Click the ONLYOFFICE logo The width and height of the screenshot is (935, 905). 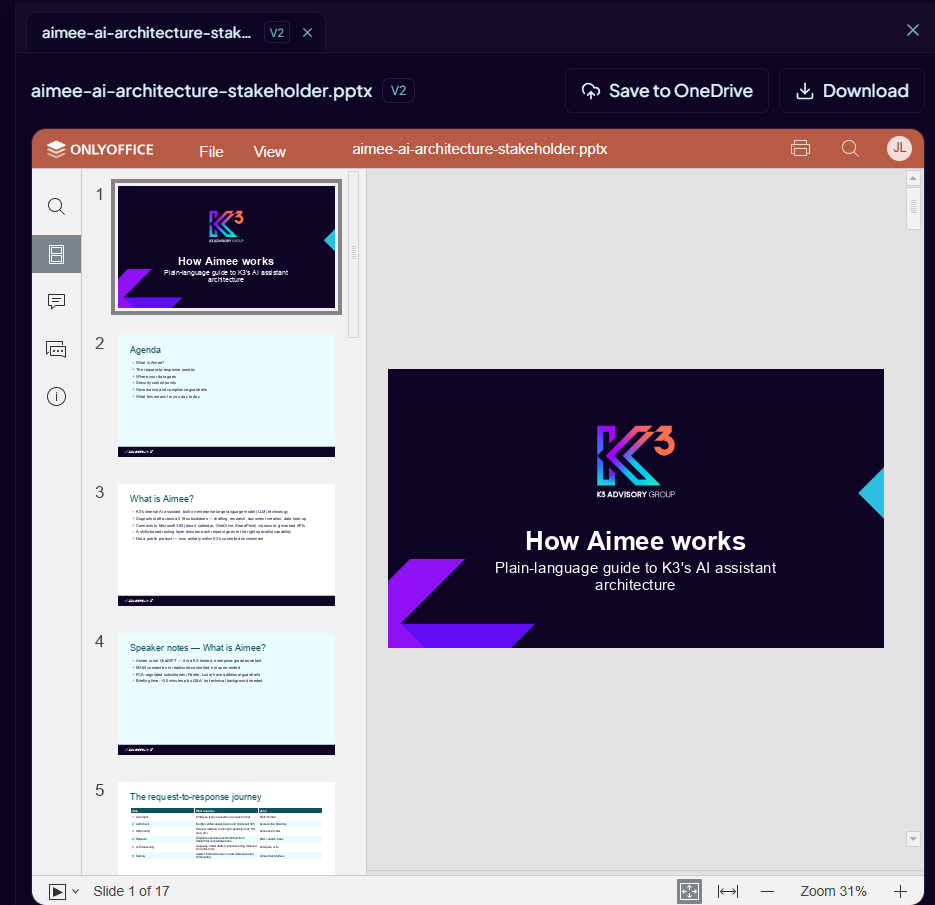[100, 149]
